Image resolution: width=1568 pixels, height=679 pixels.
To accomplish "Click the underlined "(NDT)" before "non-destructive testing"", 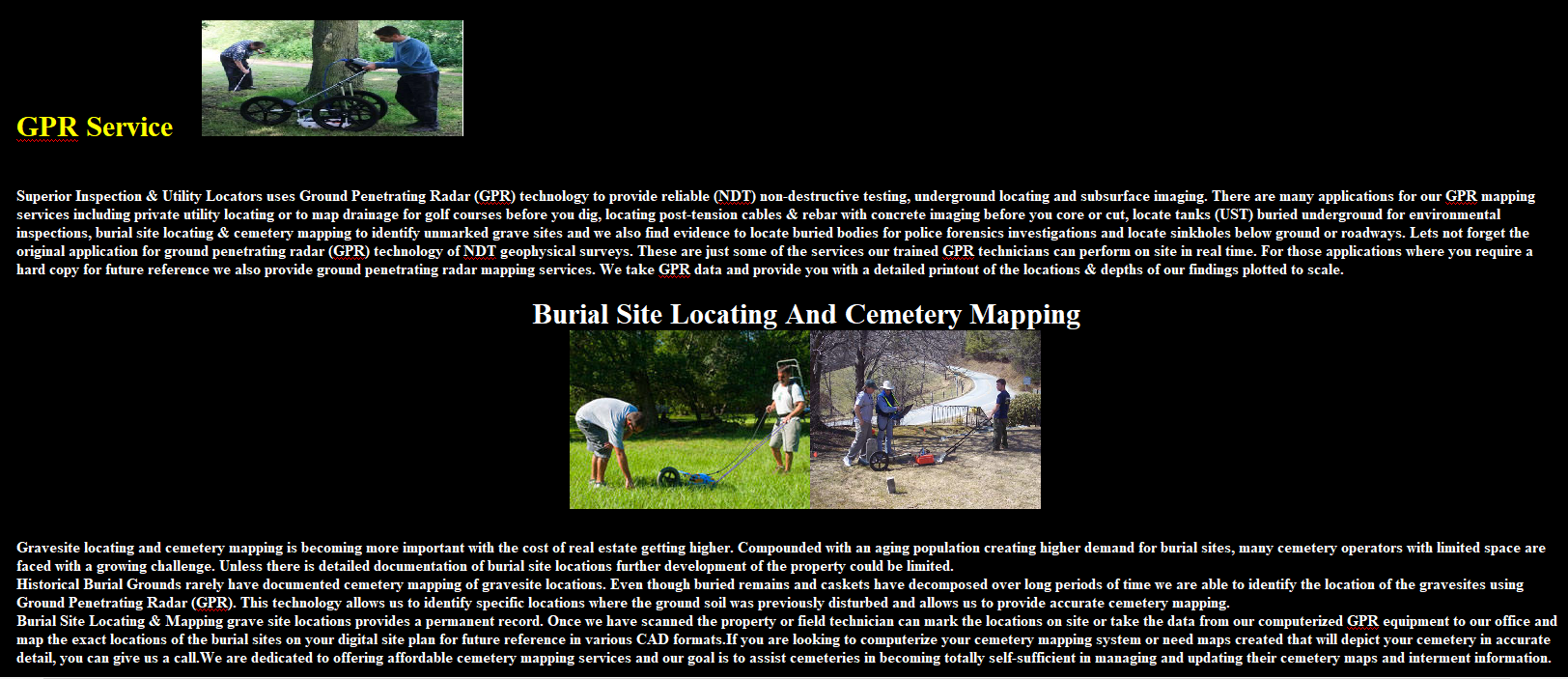I will (735, 196).
